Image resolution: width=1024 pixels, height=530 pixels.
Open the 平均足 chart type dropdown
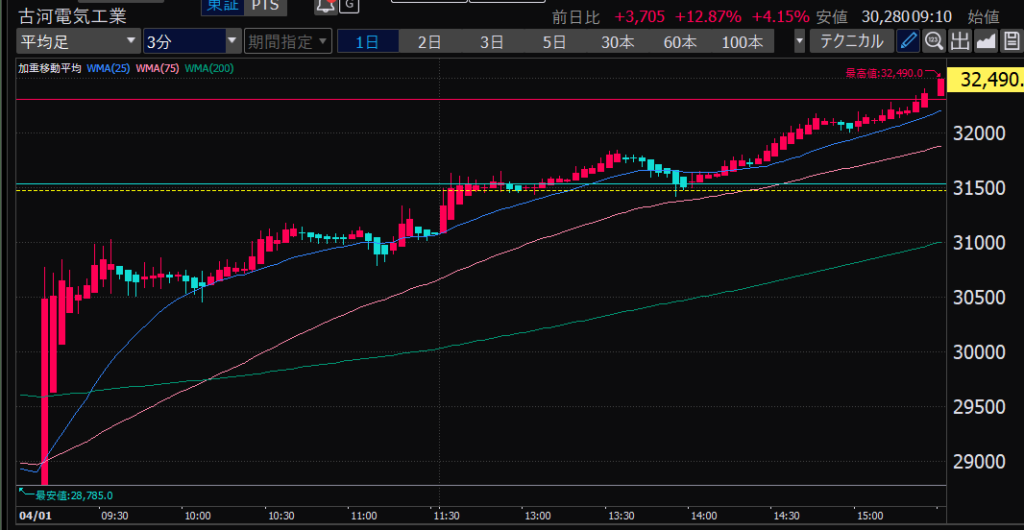[77, 41]
